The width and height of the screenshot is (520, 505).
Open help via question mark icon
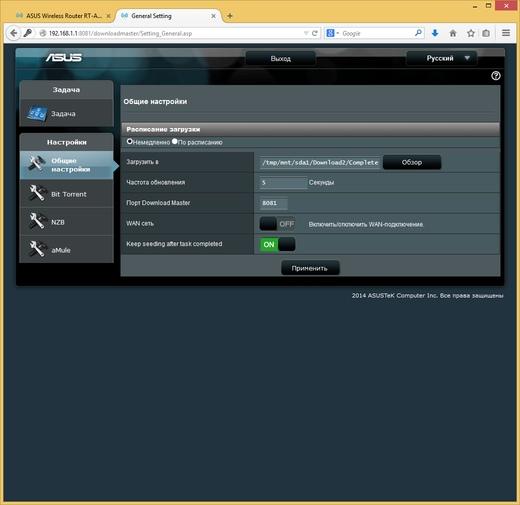[x=496, y=76]
